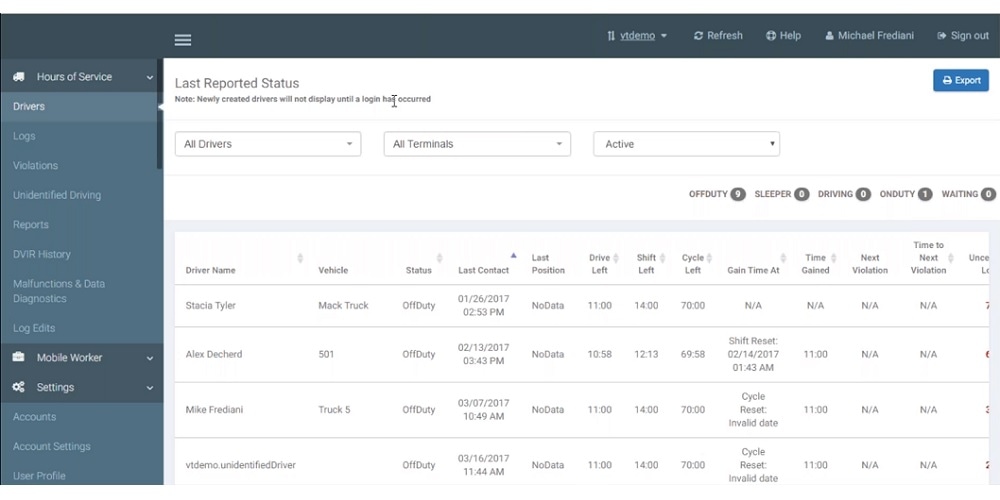
Task: Click the Export button
Action: pyautogui.click(x=960, y=80)
